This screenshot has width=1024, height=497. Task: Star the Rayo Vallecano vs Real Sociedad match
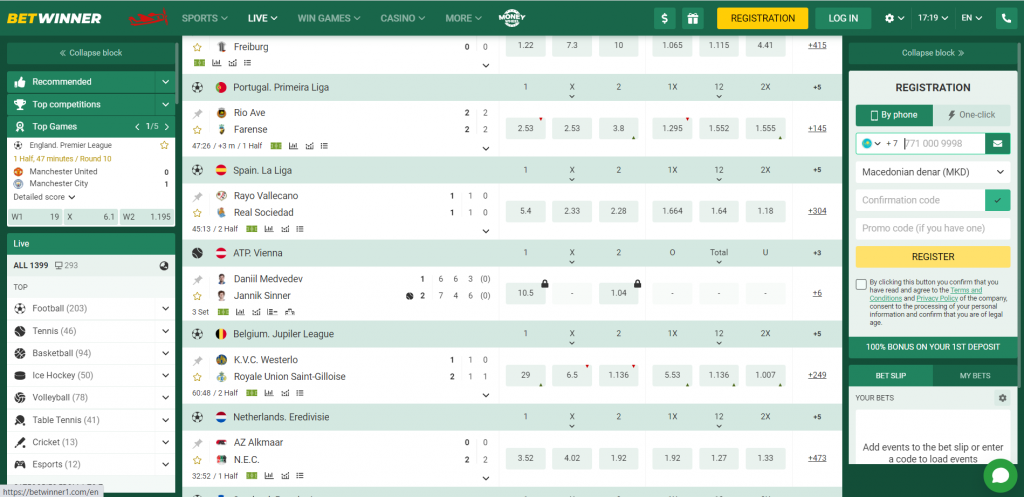pos(197,212)
